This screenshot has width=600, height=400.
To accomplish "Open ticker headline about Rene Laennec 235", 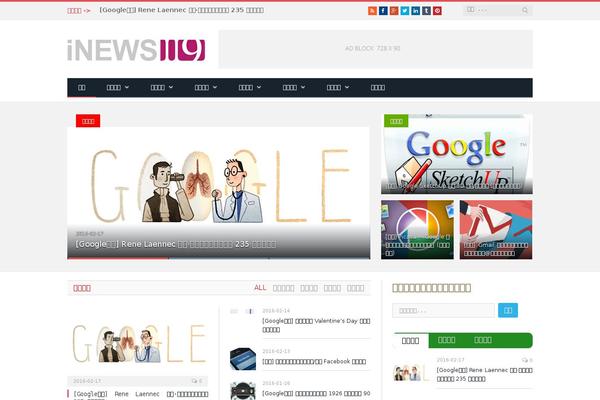I will coord(181,10).
